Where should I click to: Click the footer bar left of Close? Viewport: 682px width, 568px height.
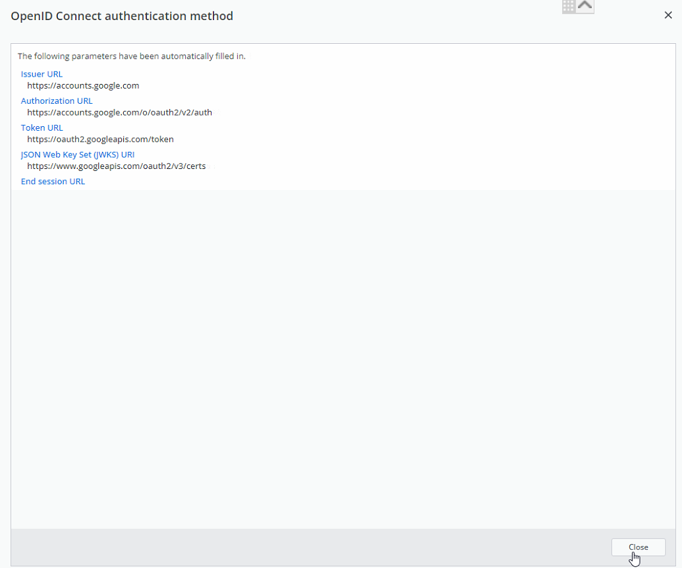coord(300,548)
